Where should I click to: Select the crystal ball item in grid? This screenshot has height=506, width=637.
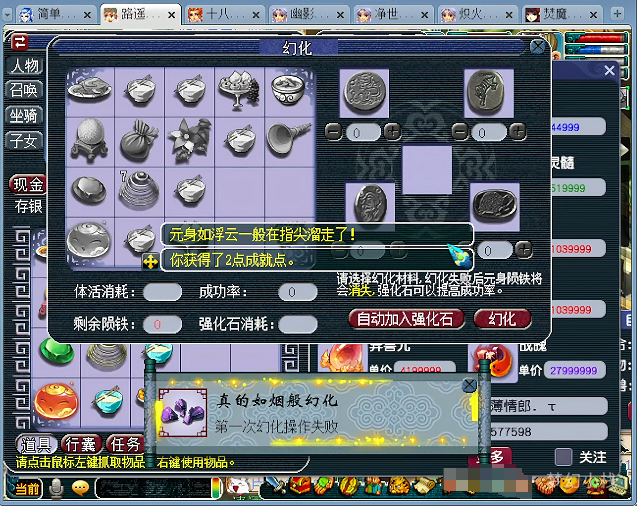click(x=90, y=141)
